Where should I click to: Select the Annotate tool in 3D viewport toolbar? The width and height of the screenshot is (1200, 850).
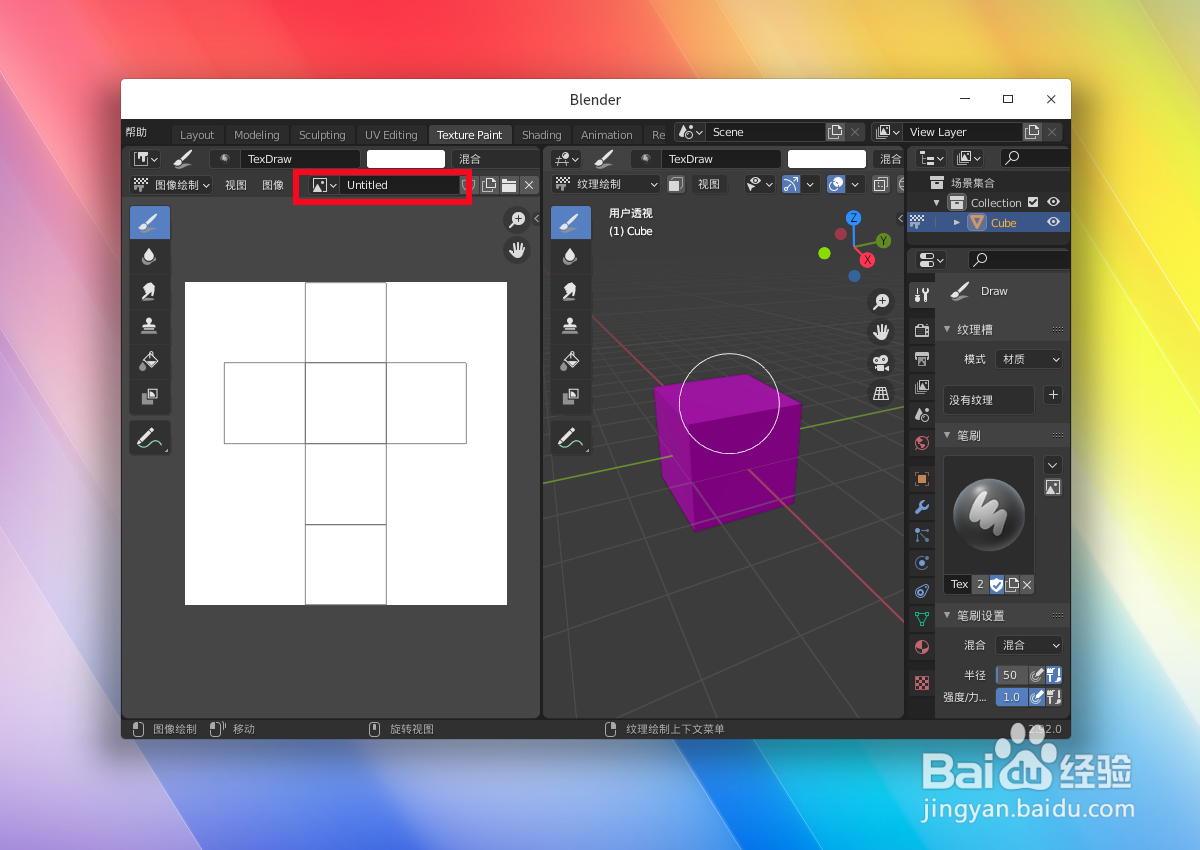tap(570, 437)
